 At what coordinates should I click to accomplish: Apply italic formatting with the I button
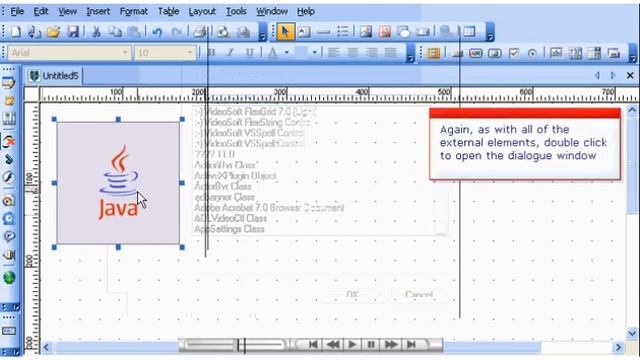[230, 53]
